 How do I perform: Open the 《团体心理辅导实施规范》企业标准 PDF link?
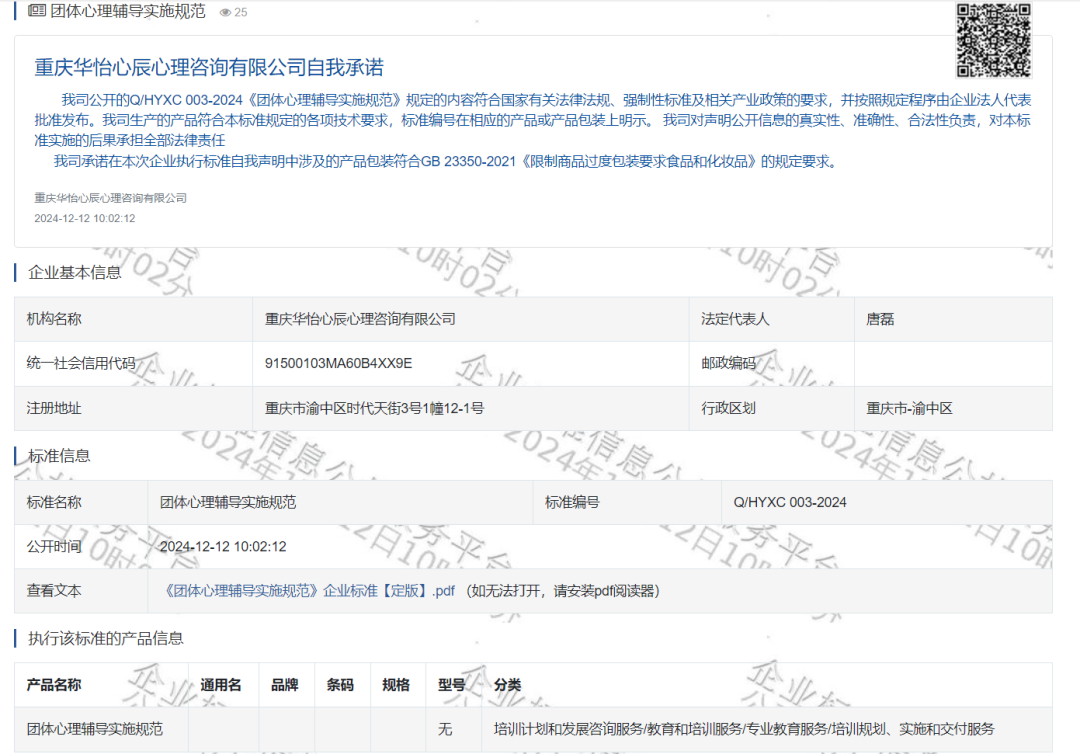click(x=309, y=591)
